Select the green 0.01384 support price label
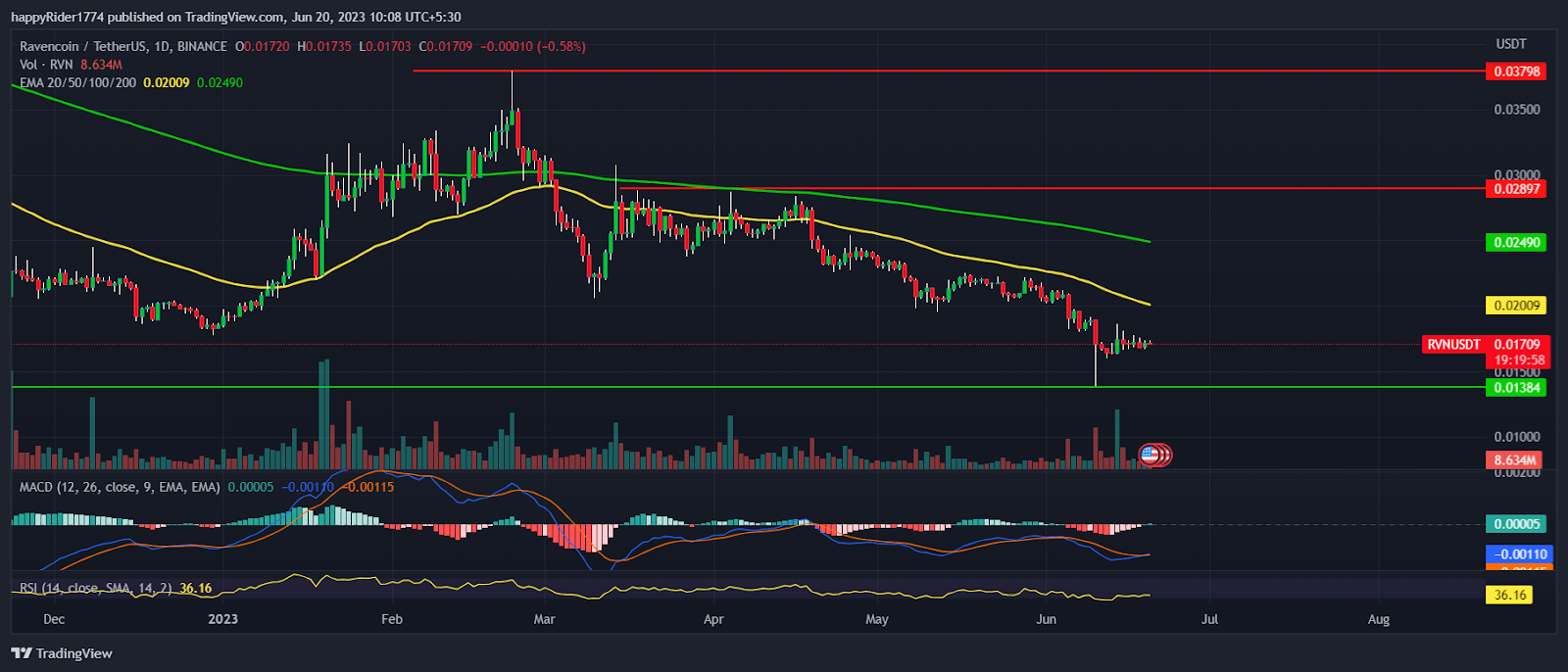Viewport: 1568px width, 672px height. pos(1516,388)
